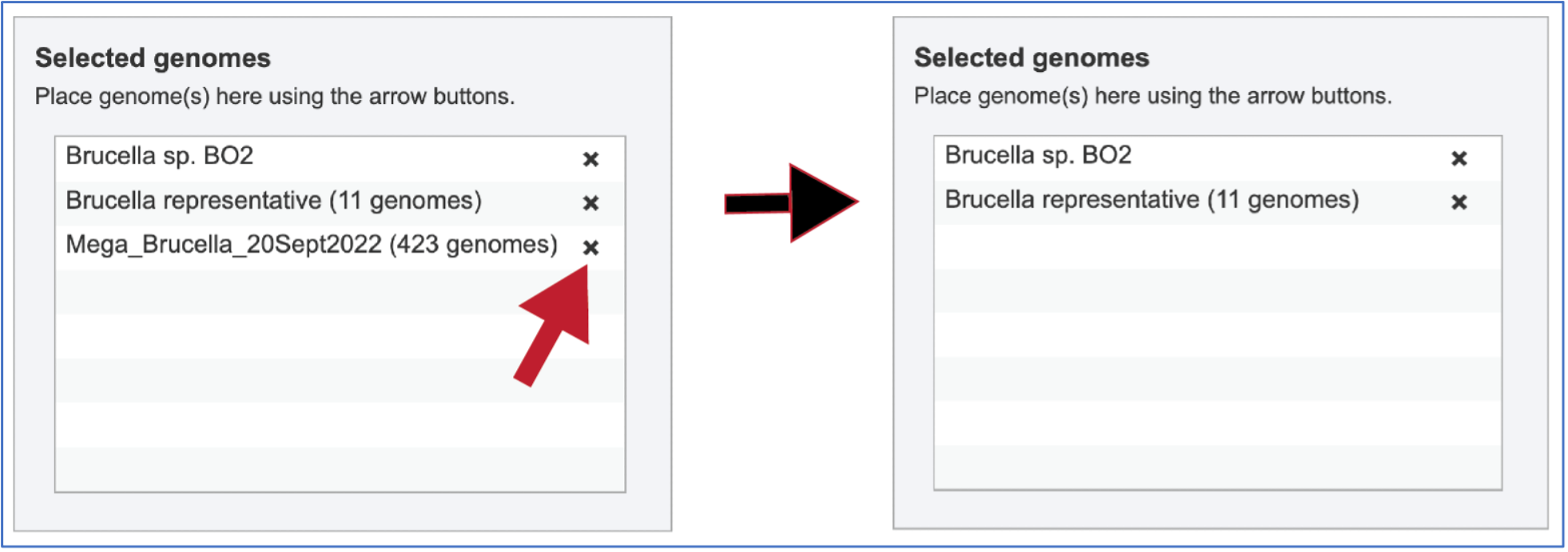Image resolution: width=1568 pixels, height=552 pixels.
Task: Click left panel's Place genome(s) instruction text
Action: pos(275,97)
